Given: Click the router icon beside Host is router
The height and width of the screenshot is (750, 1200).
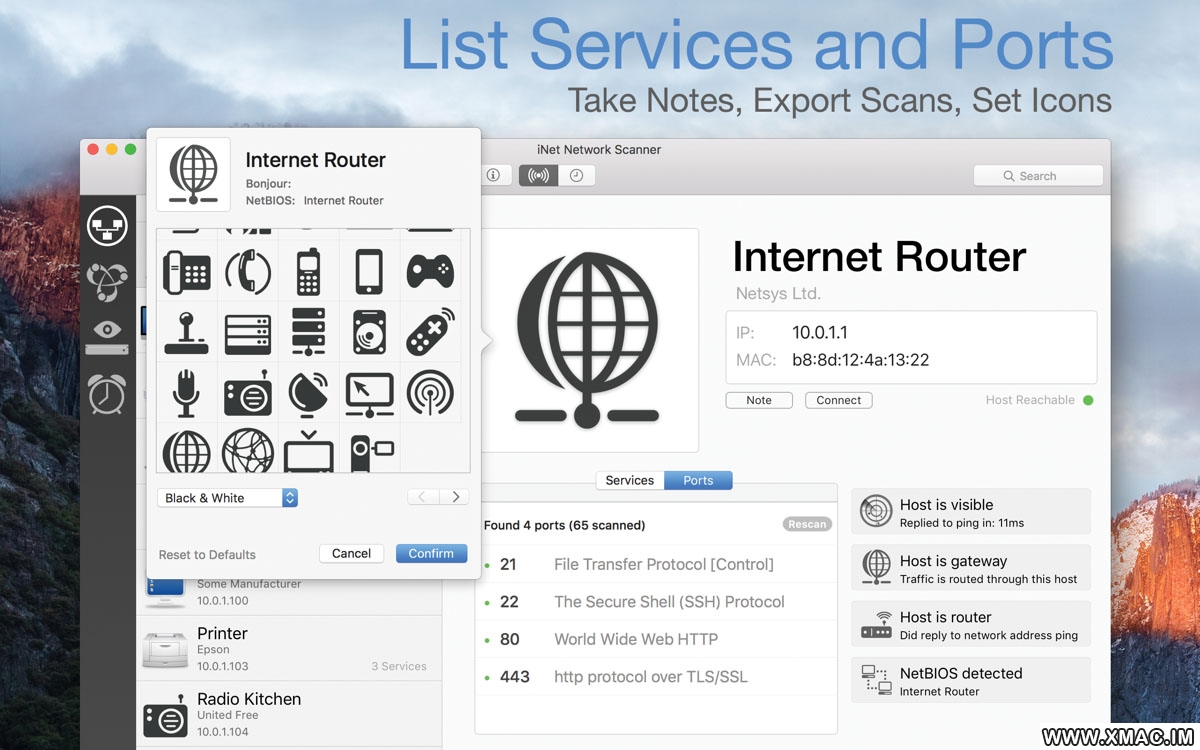Looking at the screenshot, I should [876, 625].
